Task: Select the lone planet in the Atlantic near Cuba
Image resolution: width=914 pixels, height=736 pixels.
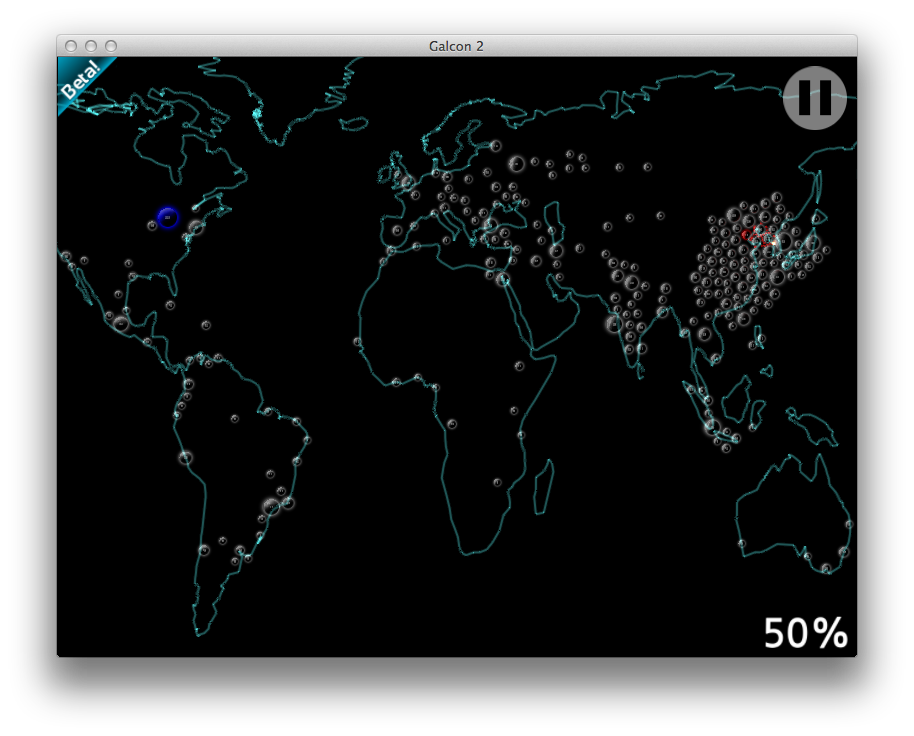Action: click(206, 325)
